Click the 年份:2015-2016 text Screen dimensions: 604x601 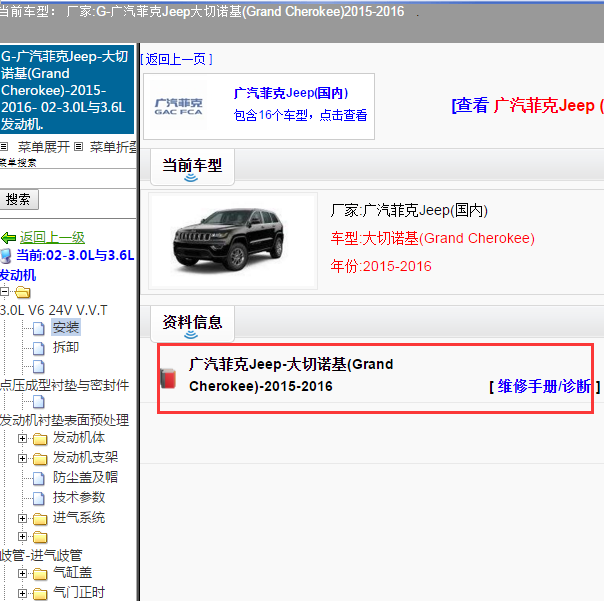(381, 266)
